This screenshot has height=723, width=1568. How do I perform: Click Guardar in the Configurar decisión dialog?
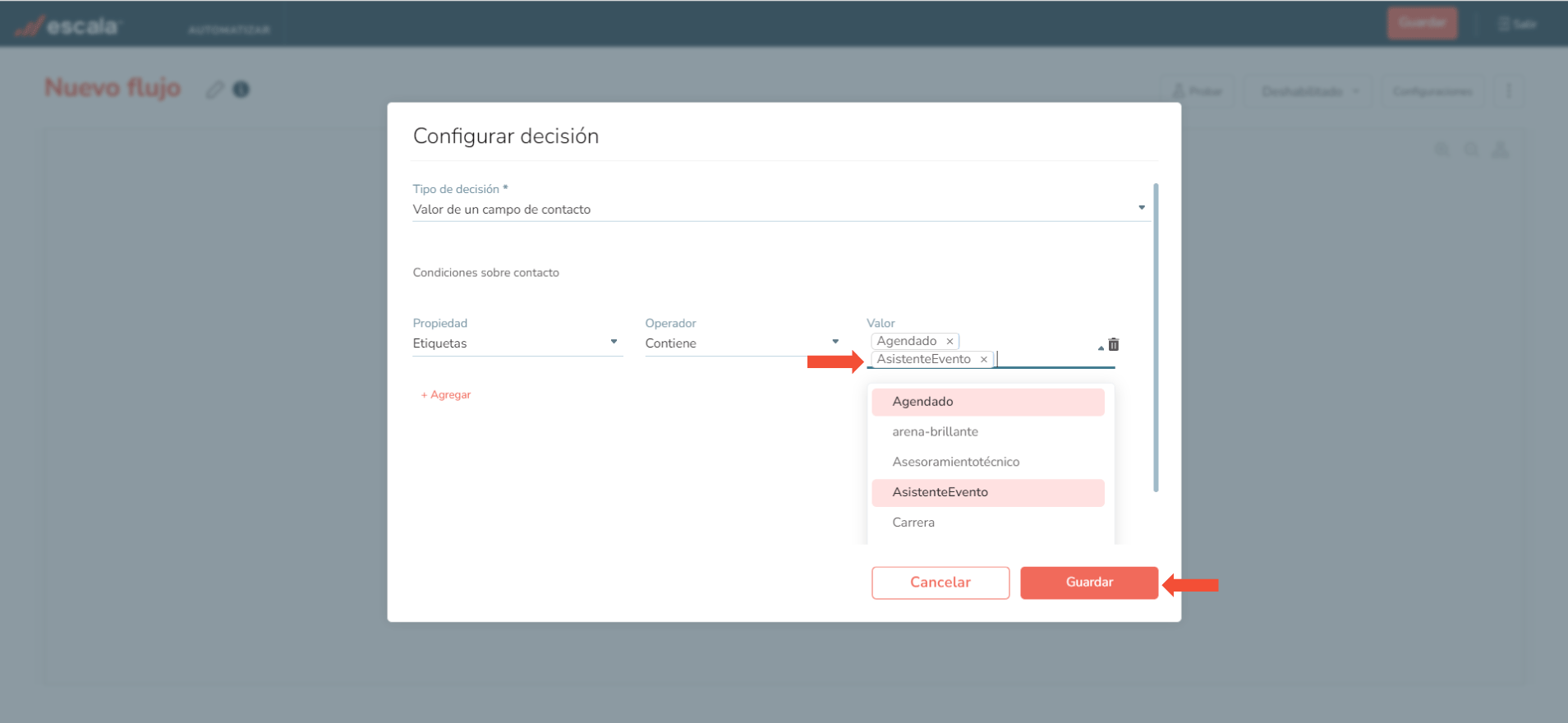(1089, 583)
